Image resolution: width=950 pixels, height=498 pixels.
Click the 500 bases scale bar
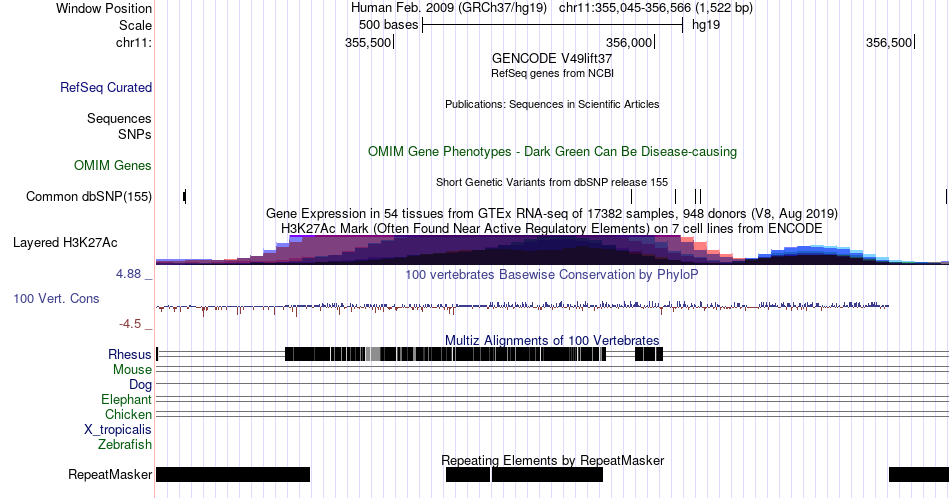click(553, 25)
